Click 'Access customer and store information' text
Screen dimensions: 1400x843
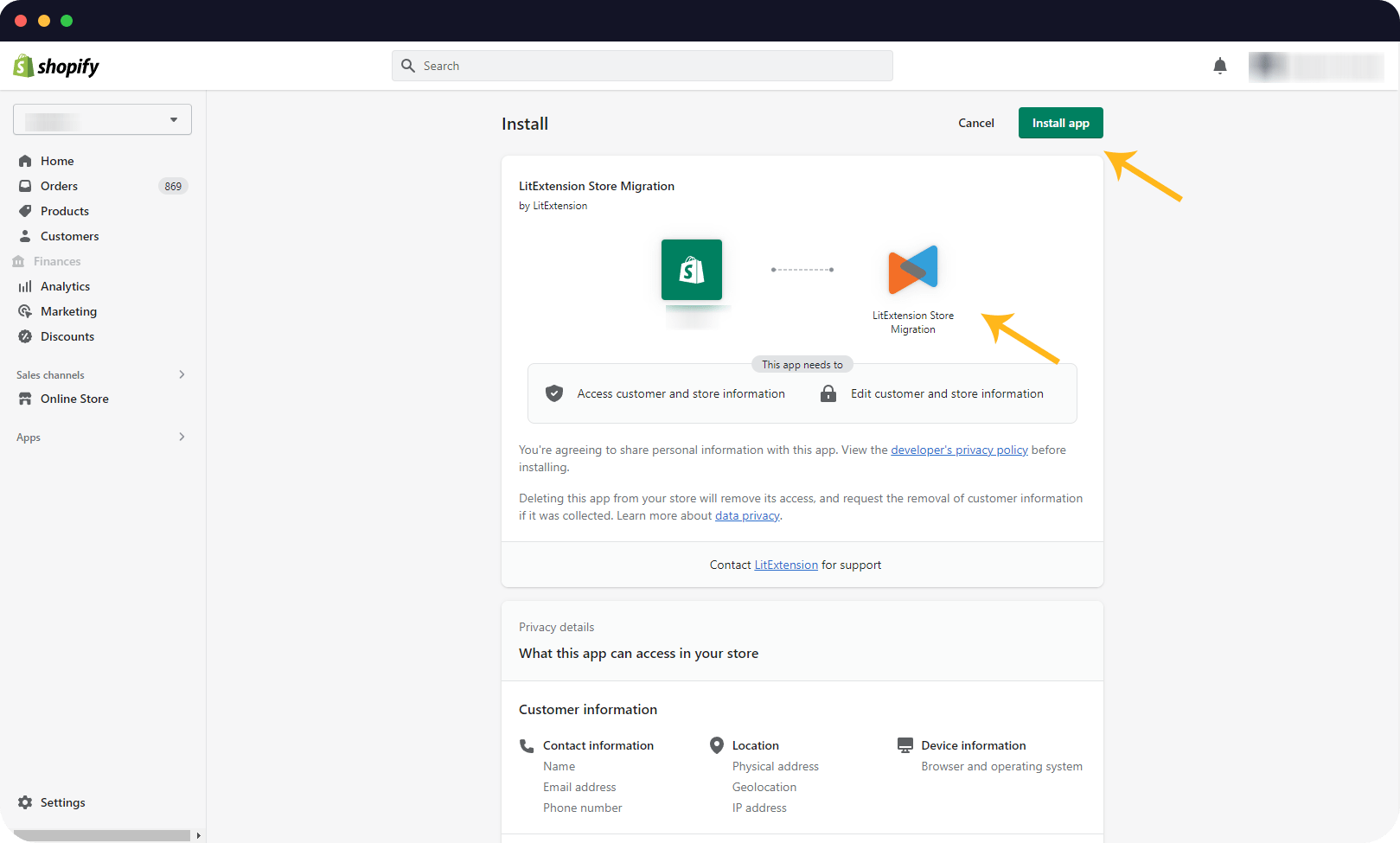681,393
